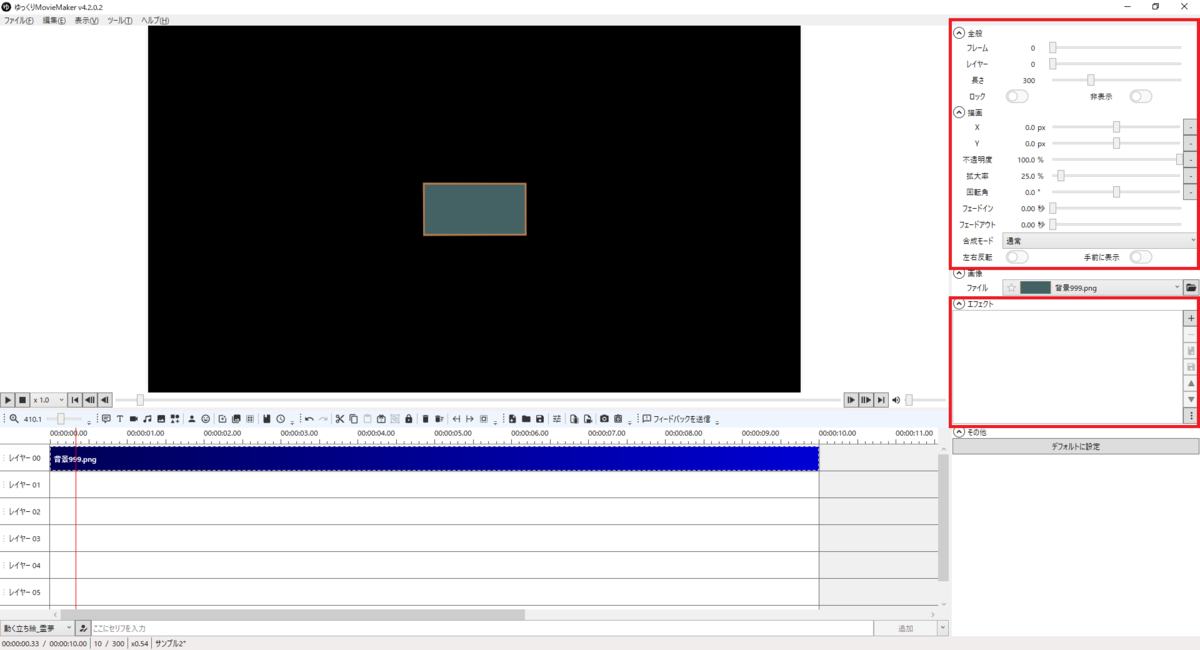Add an image item from the toolbar
The width and height of the screenshot is (1200, 650).
[x=161, y=419]
